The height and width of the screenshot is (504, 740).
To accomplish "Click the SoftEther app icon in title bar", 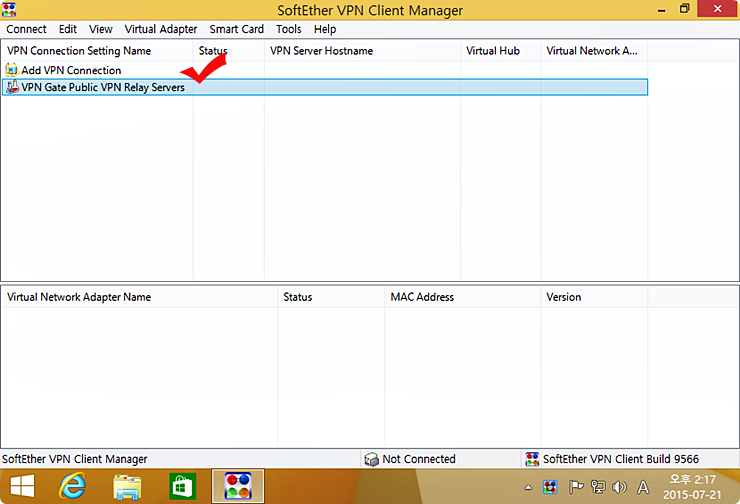I will (9, 9).
